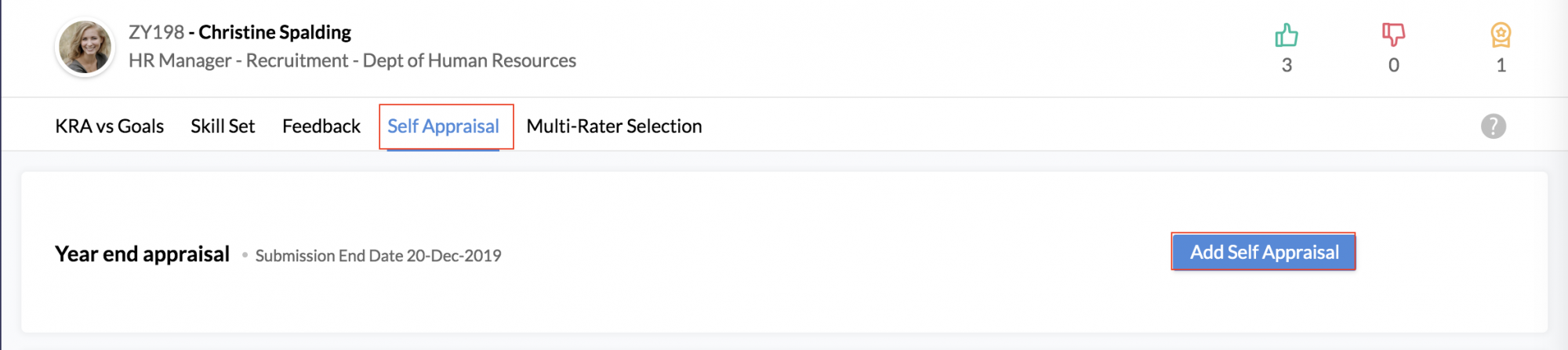The height and width of the screenshot is (350, 1568).
Task: Go to the Feedback tab
Action: pyautogui.click(x=321, y=126)
